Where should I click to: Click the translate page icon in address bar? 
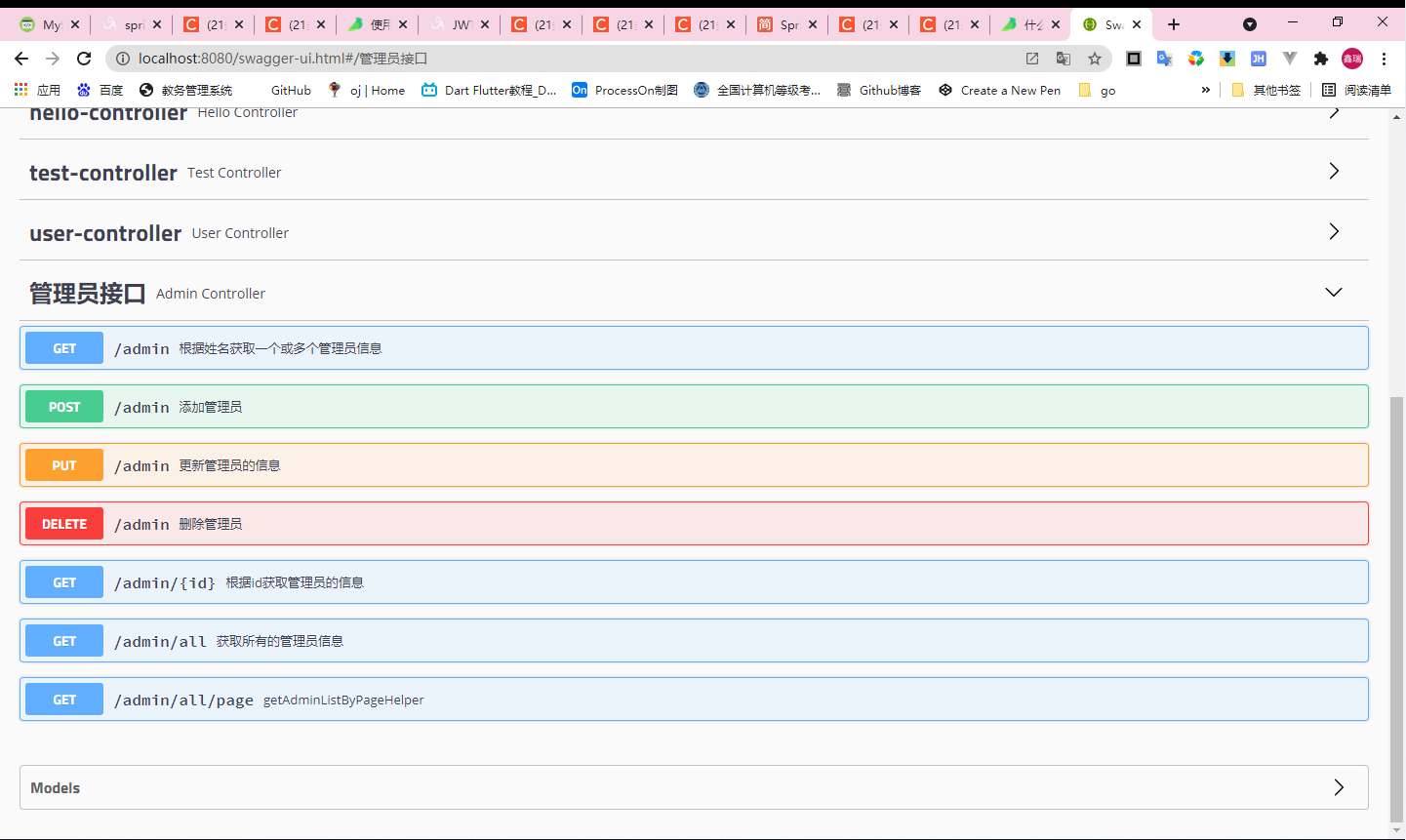1064,59
